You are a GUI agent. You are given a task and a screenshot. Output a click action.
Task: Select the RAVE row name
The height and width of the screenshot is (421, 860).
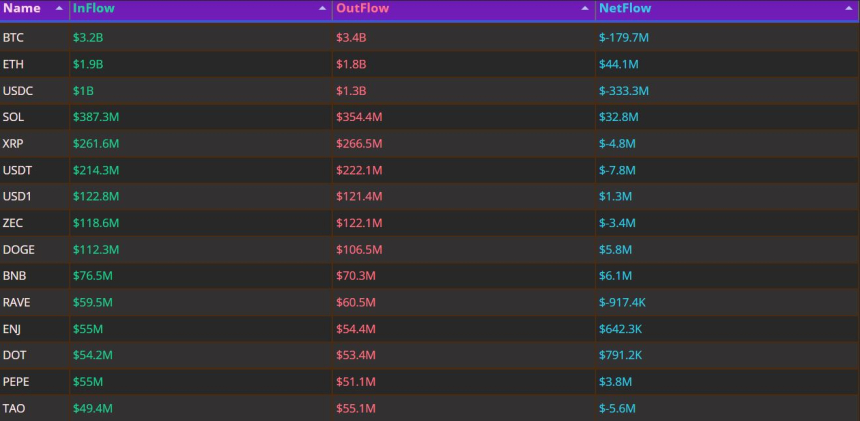coord(16,302)
